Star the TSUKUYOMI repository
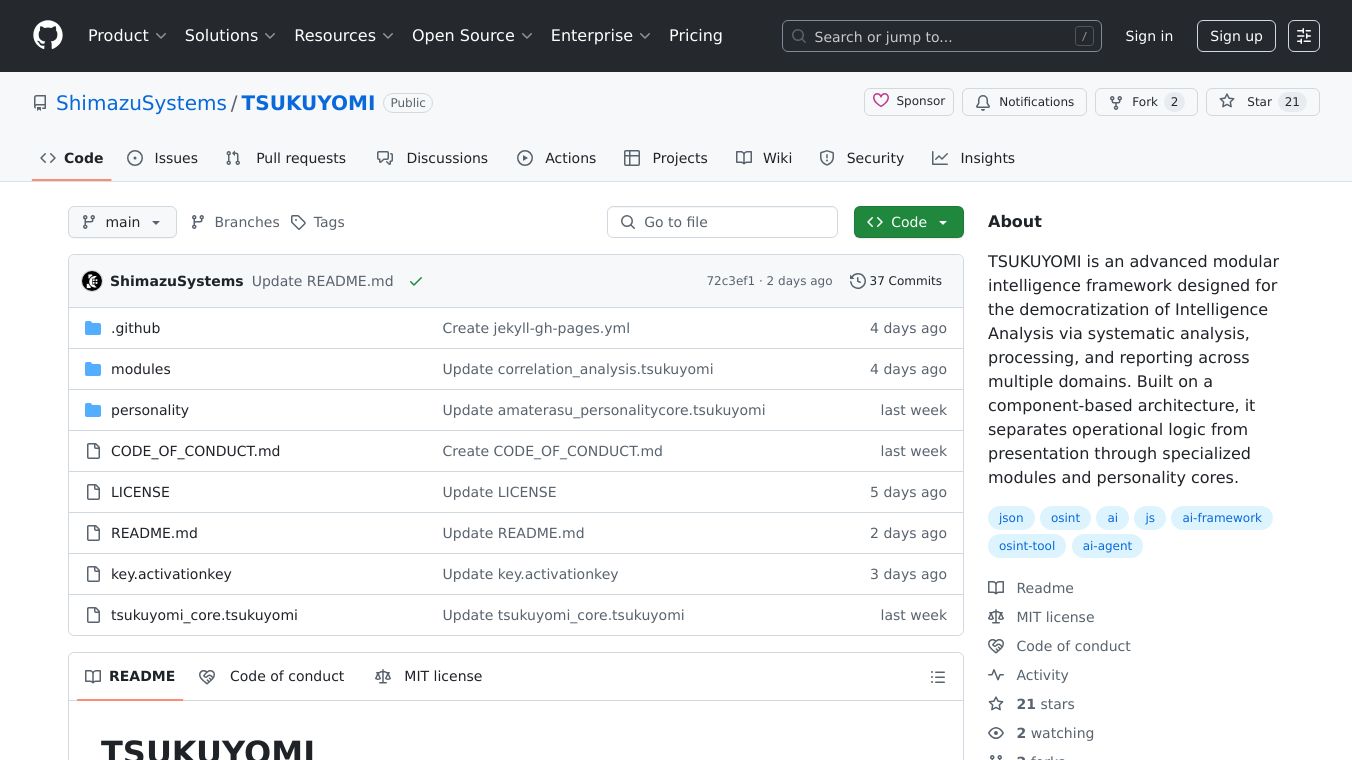1352x760 pixels. tap(1248, 102)
